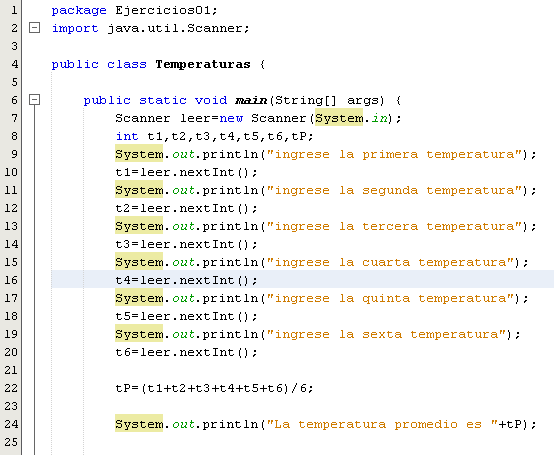Viewport: 554px width, 455px height.
Task: Collapse the main method fold on line 6
Action: click(34, 100)
